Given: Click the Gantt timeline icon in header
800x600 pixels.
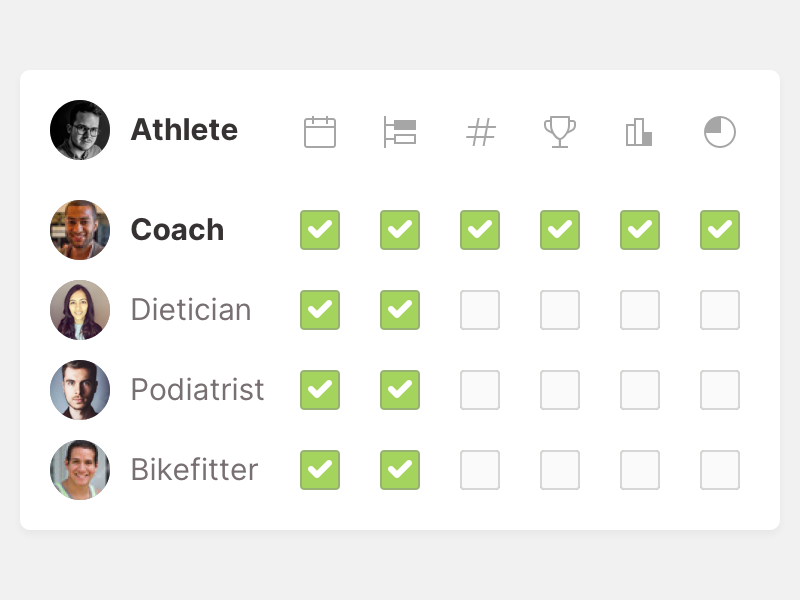Looking at the screenshot, I should [x=400, y=132].
